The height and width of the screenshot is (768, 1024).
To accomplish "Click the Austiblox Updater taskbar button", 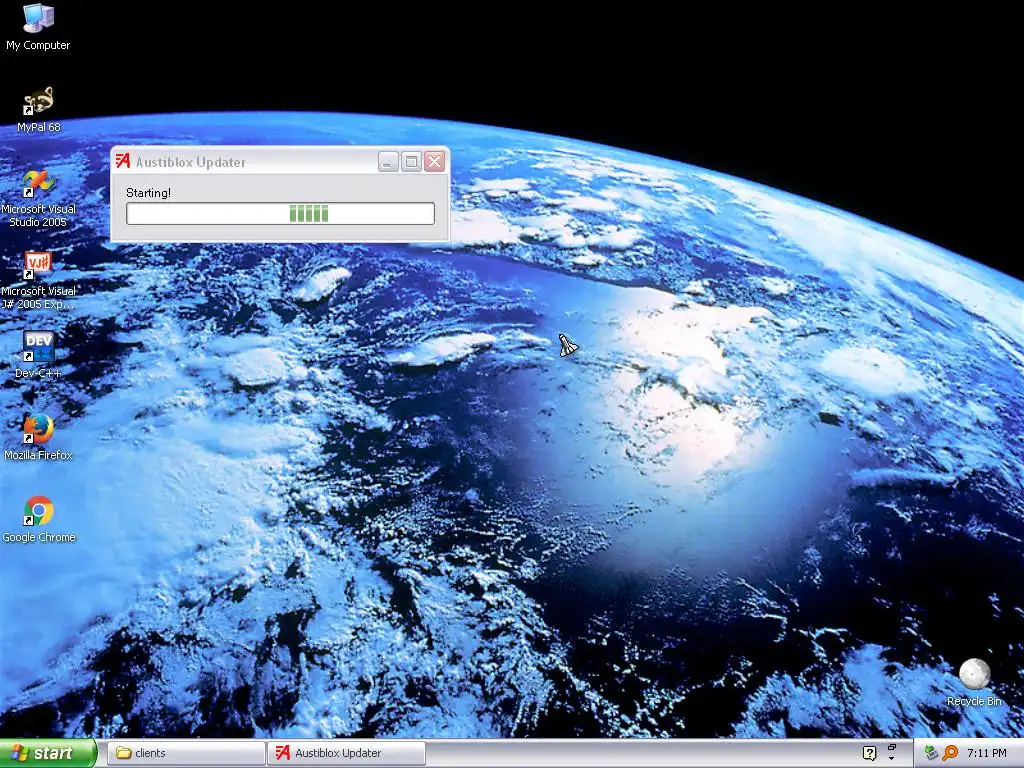I will click(347, 754).
